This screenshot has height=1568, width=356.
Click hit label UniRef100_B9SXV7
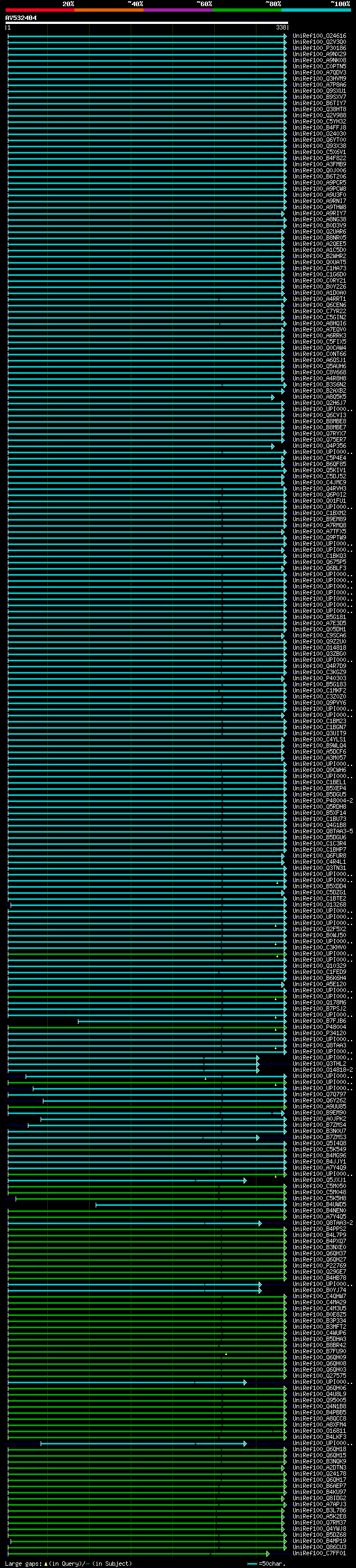point(319,97)
